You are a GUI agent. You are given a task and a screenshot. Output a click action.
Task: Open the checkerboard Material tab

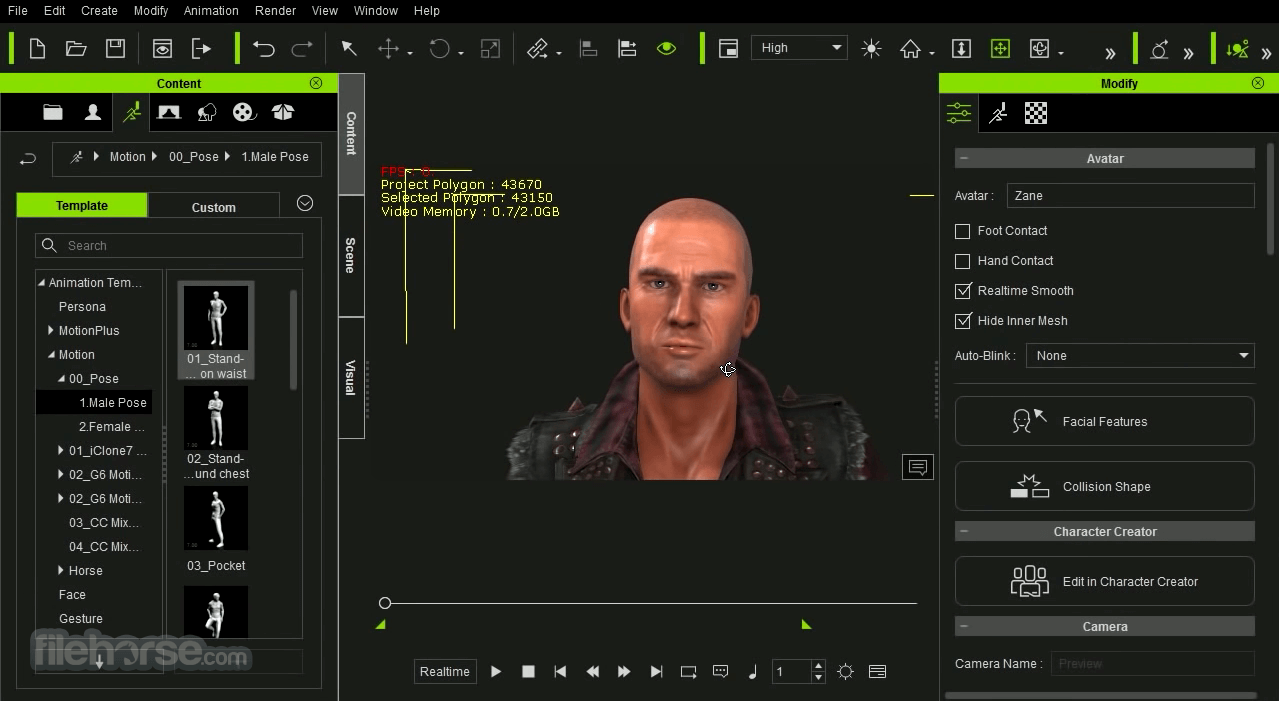1036,113
